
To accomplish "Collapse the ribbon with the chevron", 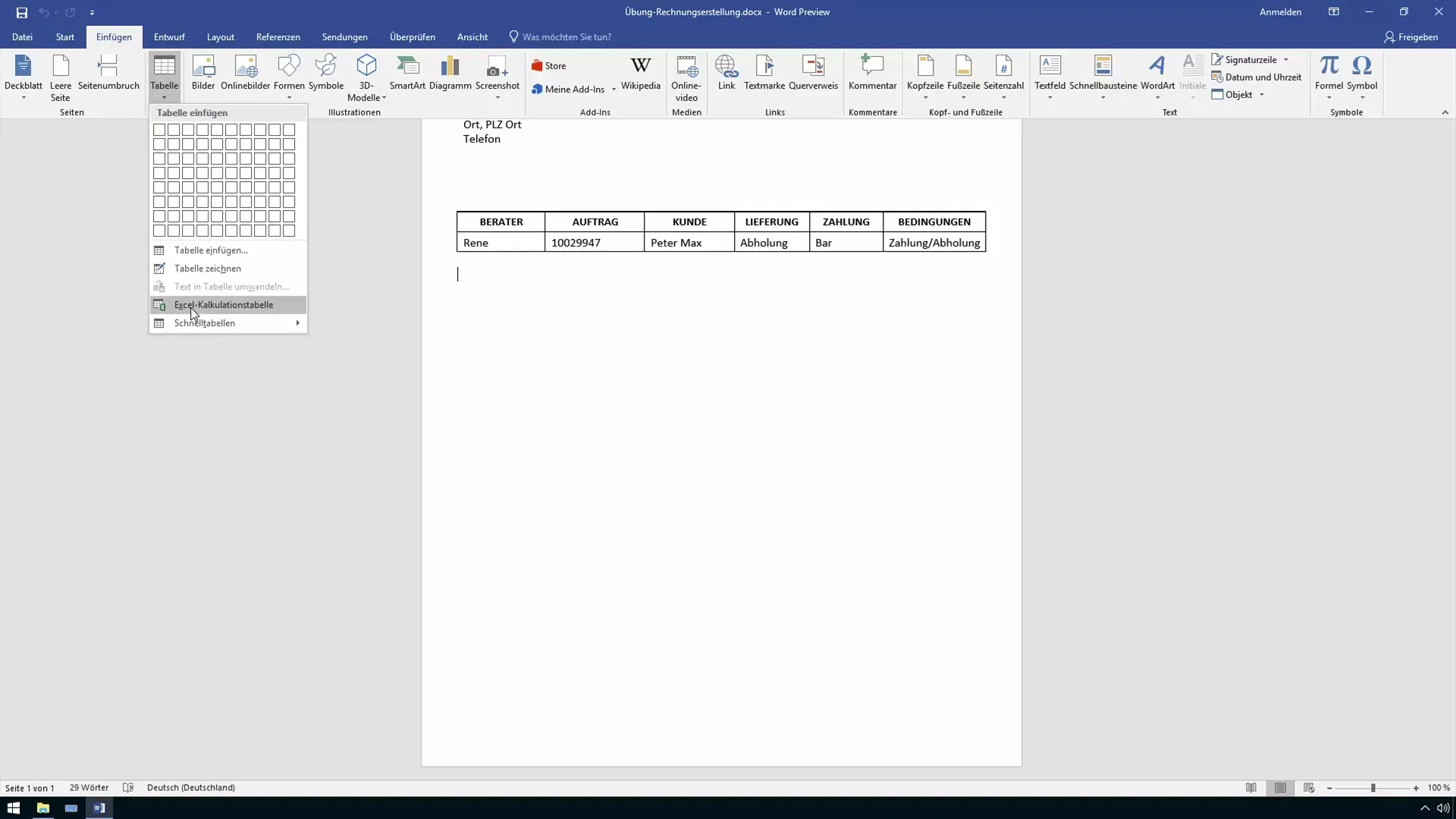I will 1445,112.
